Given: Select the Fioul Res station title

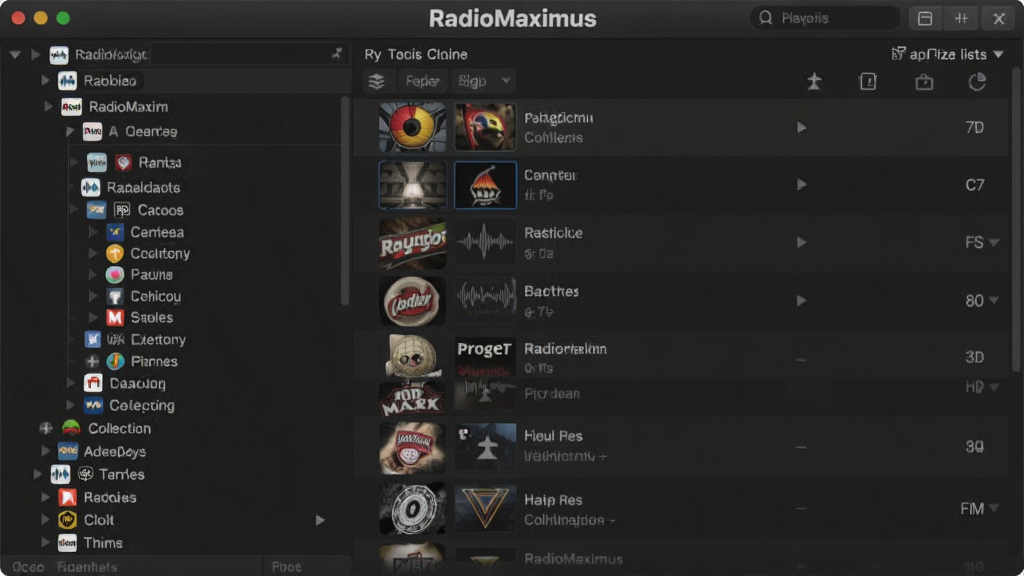Looking at the screenshot, I should point(553,436).
